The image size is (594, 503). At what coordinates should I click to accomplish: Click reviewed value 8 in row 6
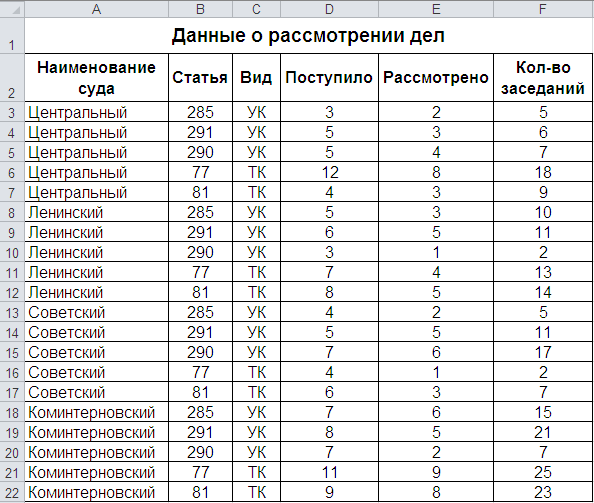[x=436, y=172]
